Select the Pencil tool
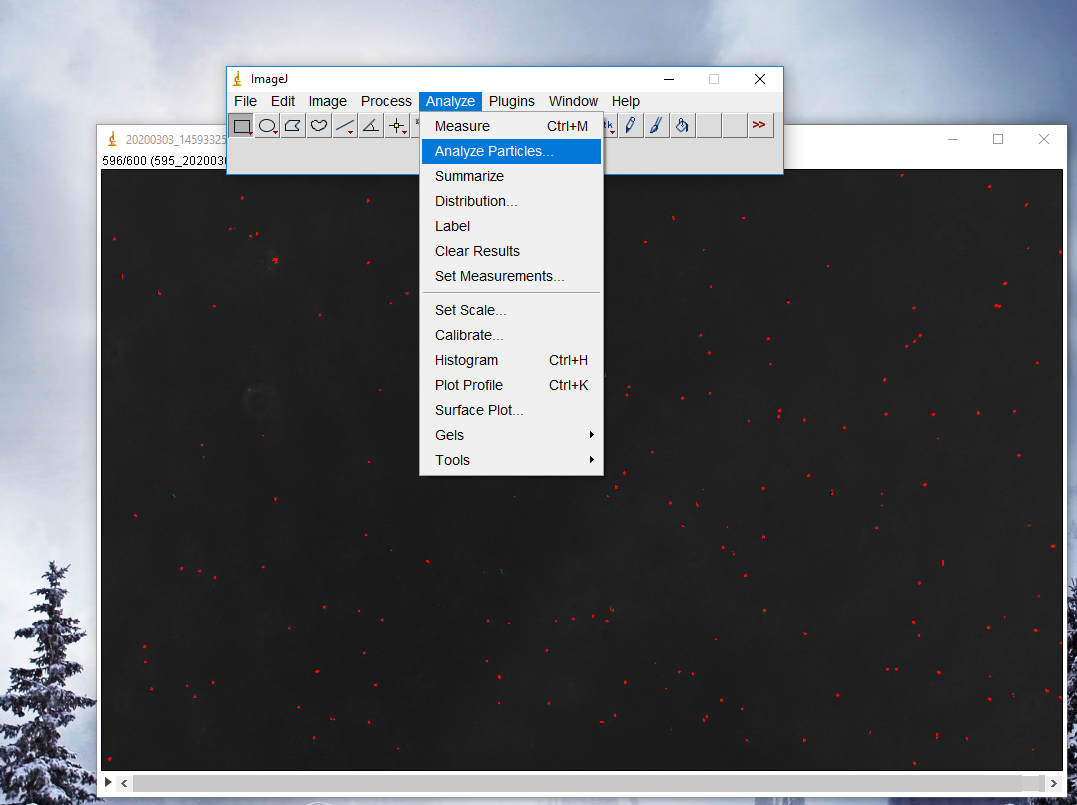This screenshot has height=805, width=1077. click(x=631, y=126)
